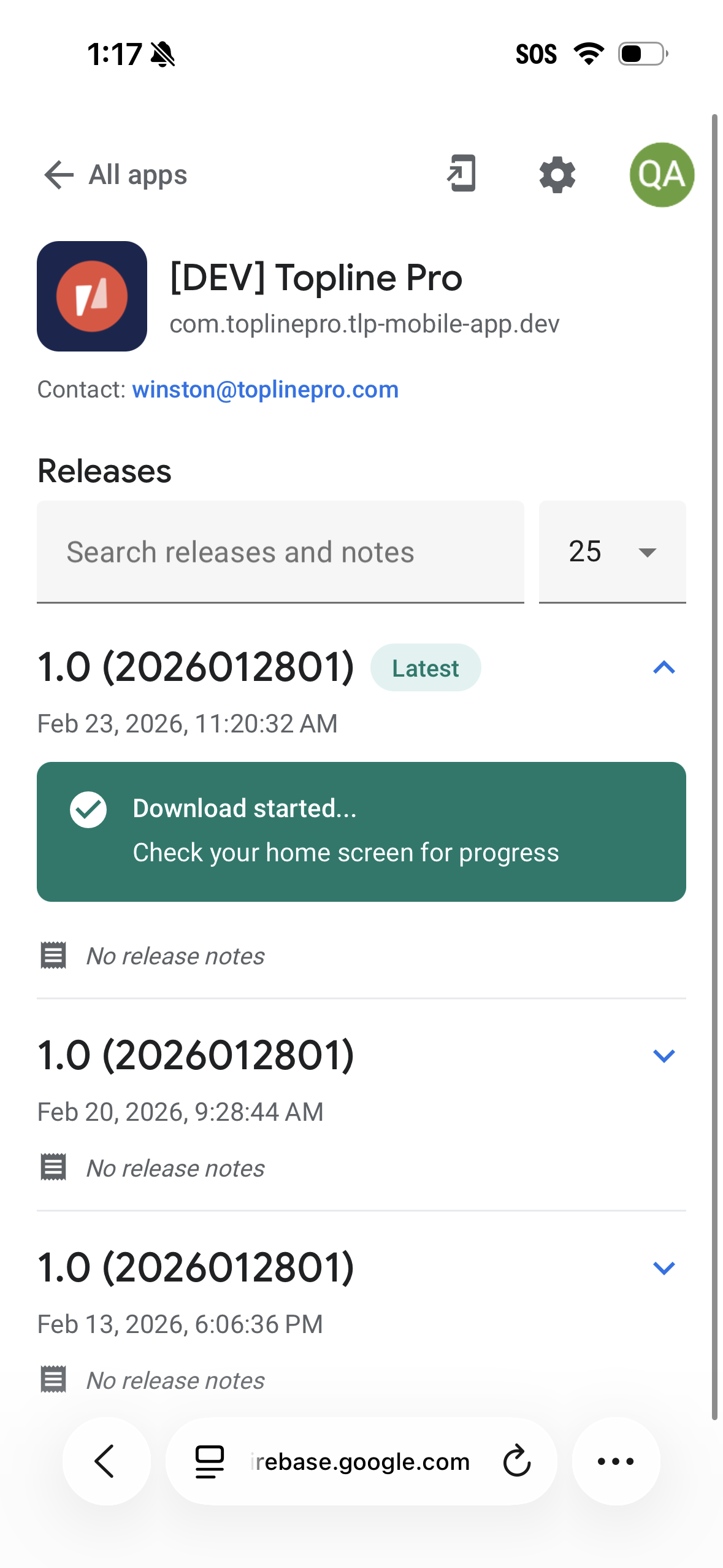Open the 25 results-per-page dropdown
Image resolution: width=723 pixels, height=1568 pixels.
pos(612,551)
